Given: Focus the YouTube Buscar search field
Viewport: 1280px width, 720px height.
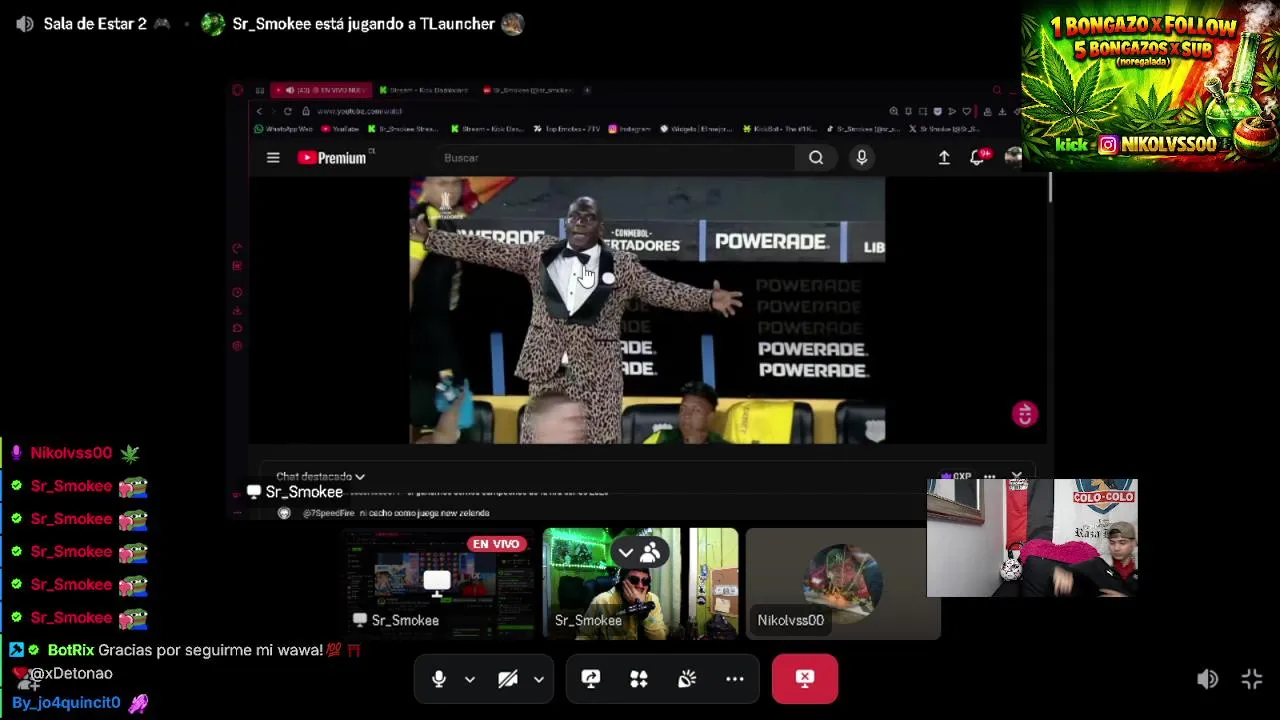Looking at the screenshot, I should pyautogui.click(x=615, y=158).
